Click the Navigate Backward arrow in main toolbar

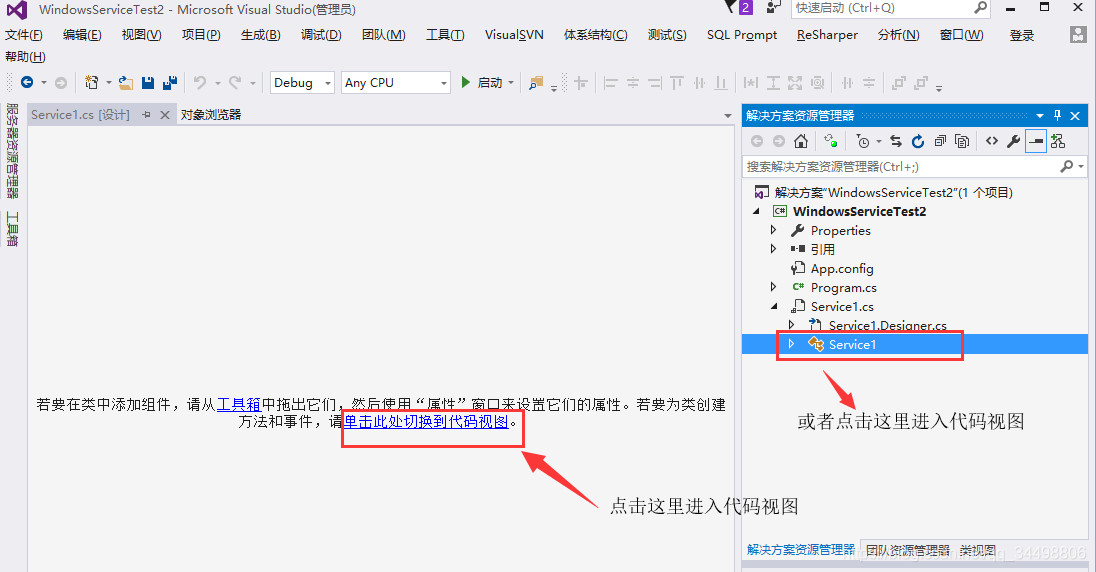[x=27, y=83]
